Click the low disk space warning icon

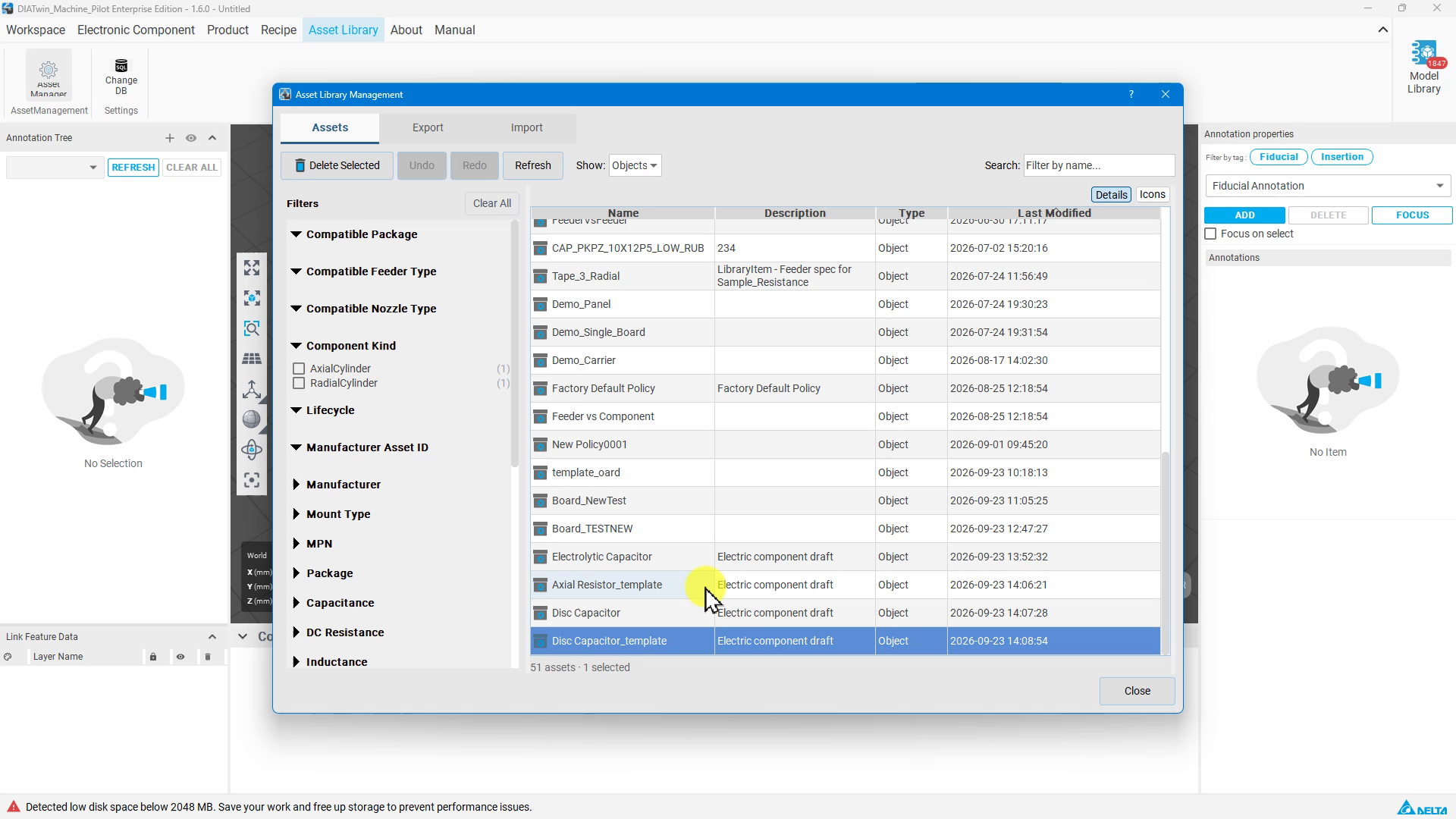coord(13,807)
